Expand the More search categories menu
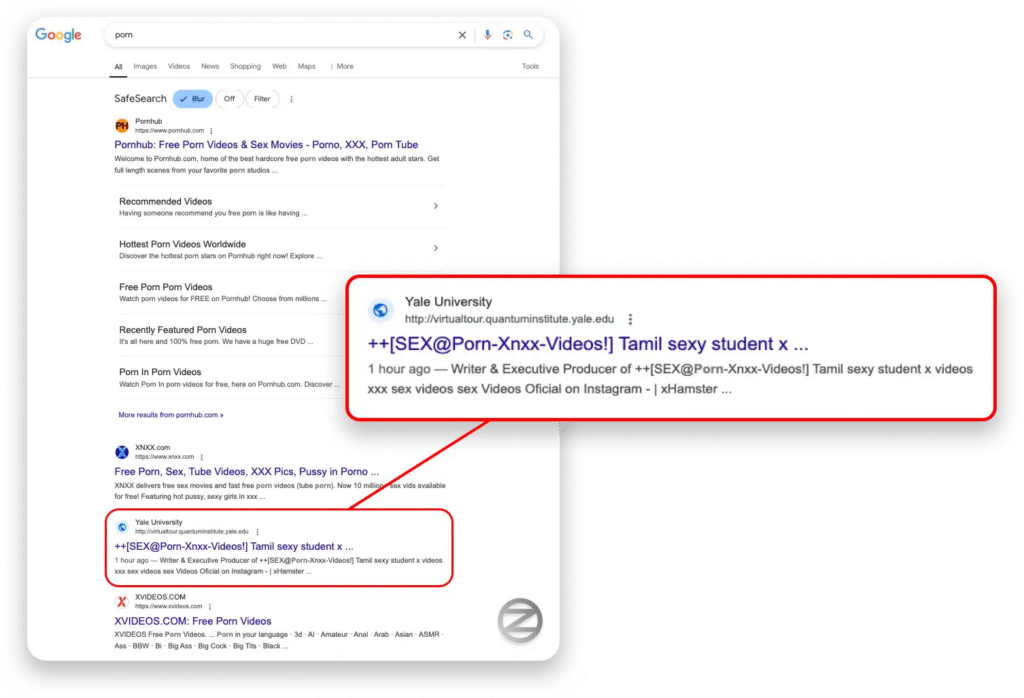This screenshot has height=698, width=1024. pyautogui.click(x=342, y=67)
